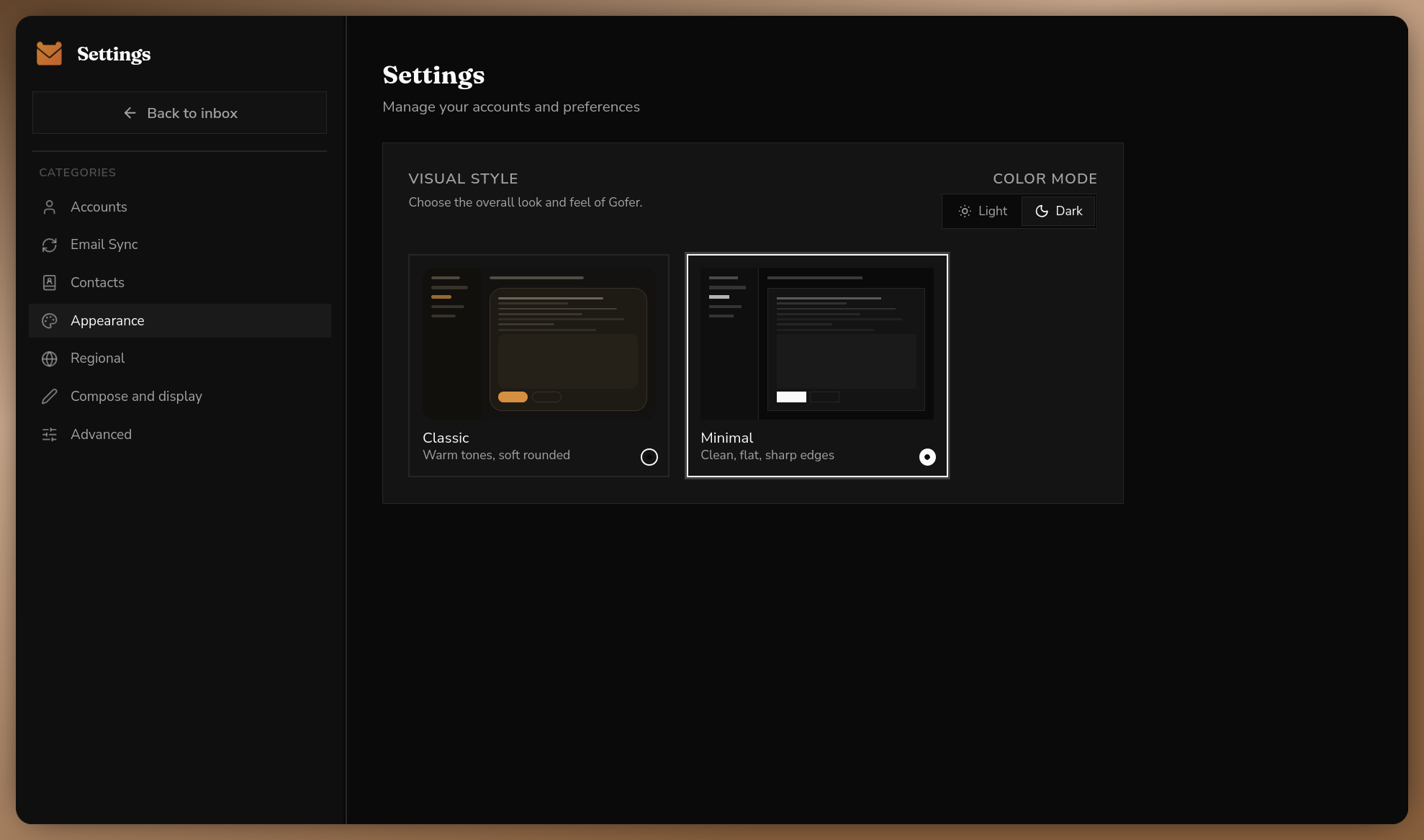Click the Minimal style label

pyautogui.click(x=726, y=438)
